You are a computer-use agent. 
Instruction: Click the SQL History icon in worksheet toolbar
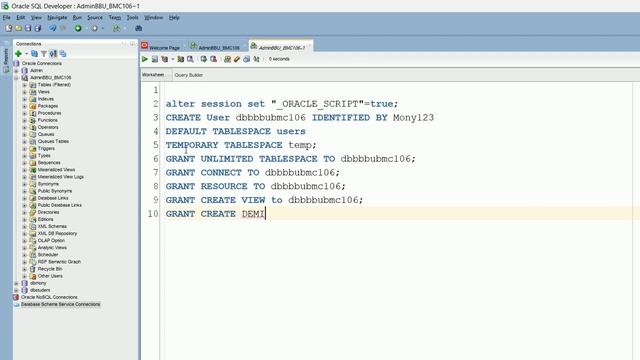click(247, 59)
